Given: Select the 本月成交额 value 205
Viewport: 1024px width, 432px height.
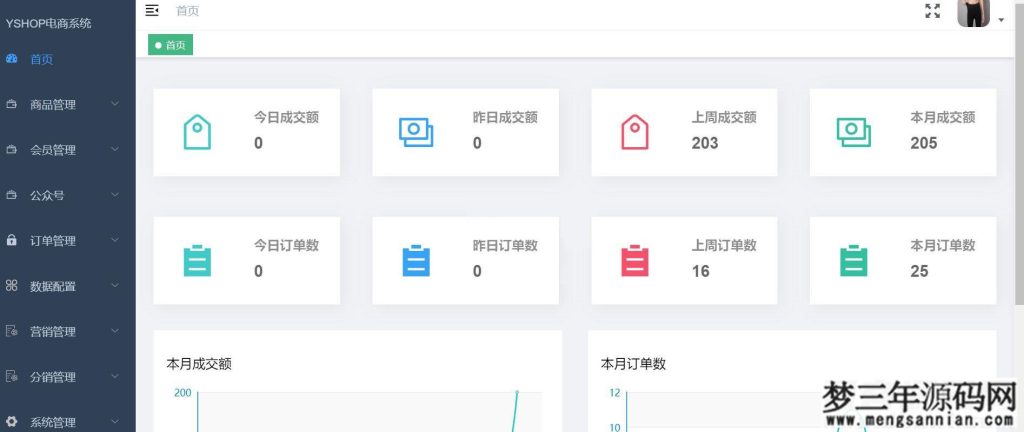Looking at the screenshot, I should (923, 143).
